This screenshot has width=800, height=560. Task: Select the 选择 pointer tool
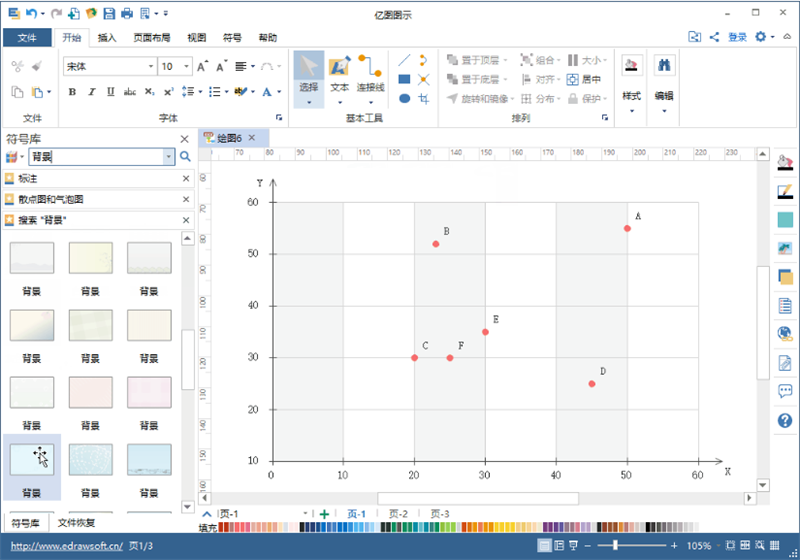pyautogui.click(x=309, y=79)
